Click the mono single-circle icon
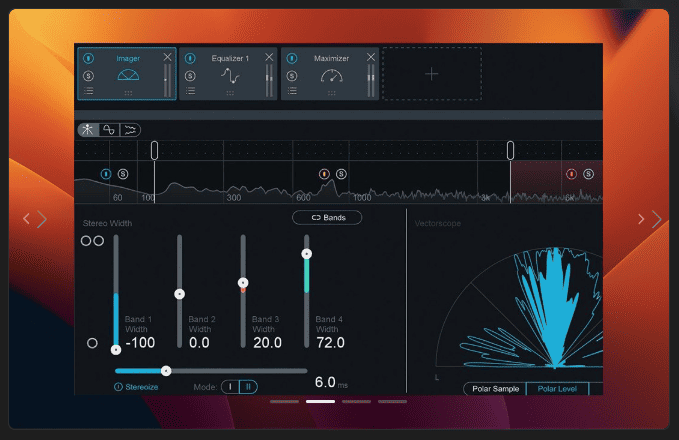Image resolution: width=679 pixels, height=440 pixels. [92, 343]
